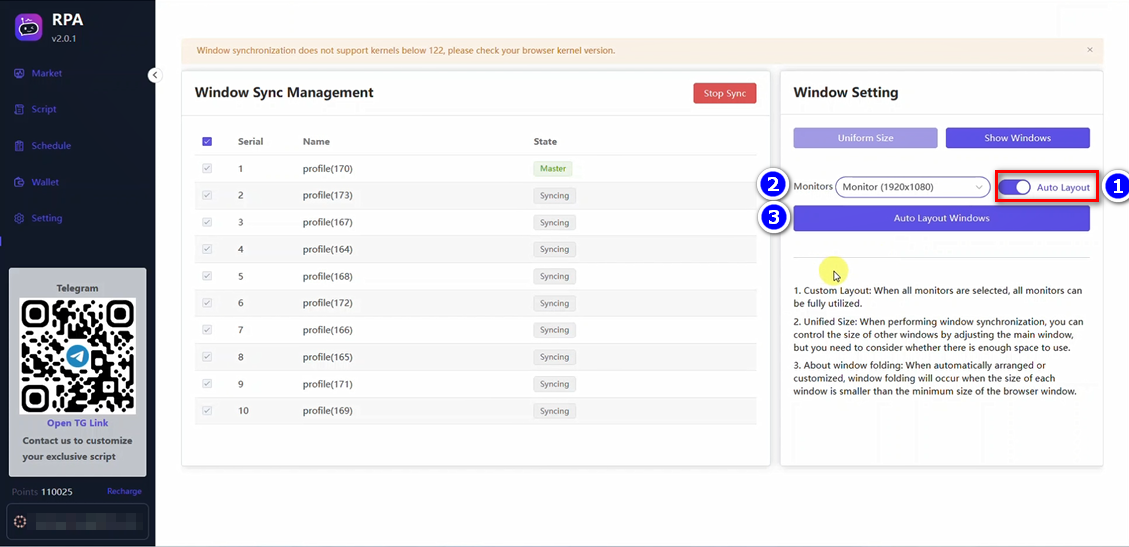Click the Stop Sync button
1129x547 pixels.
tap(724, 93)
